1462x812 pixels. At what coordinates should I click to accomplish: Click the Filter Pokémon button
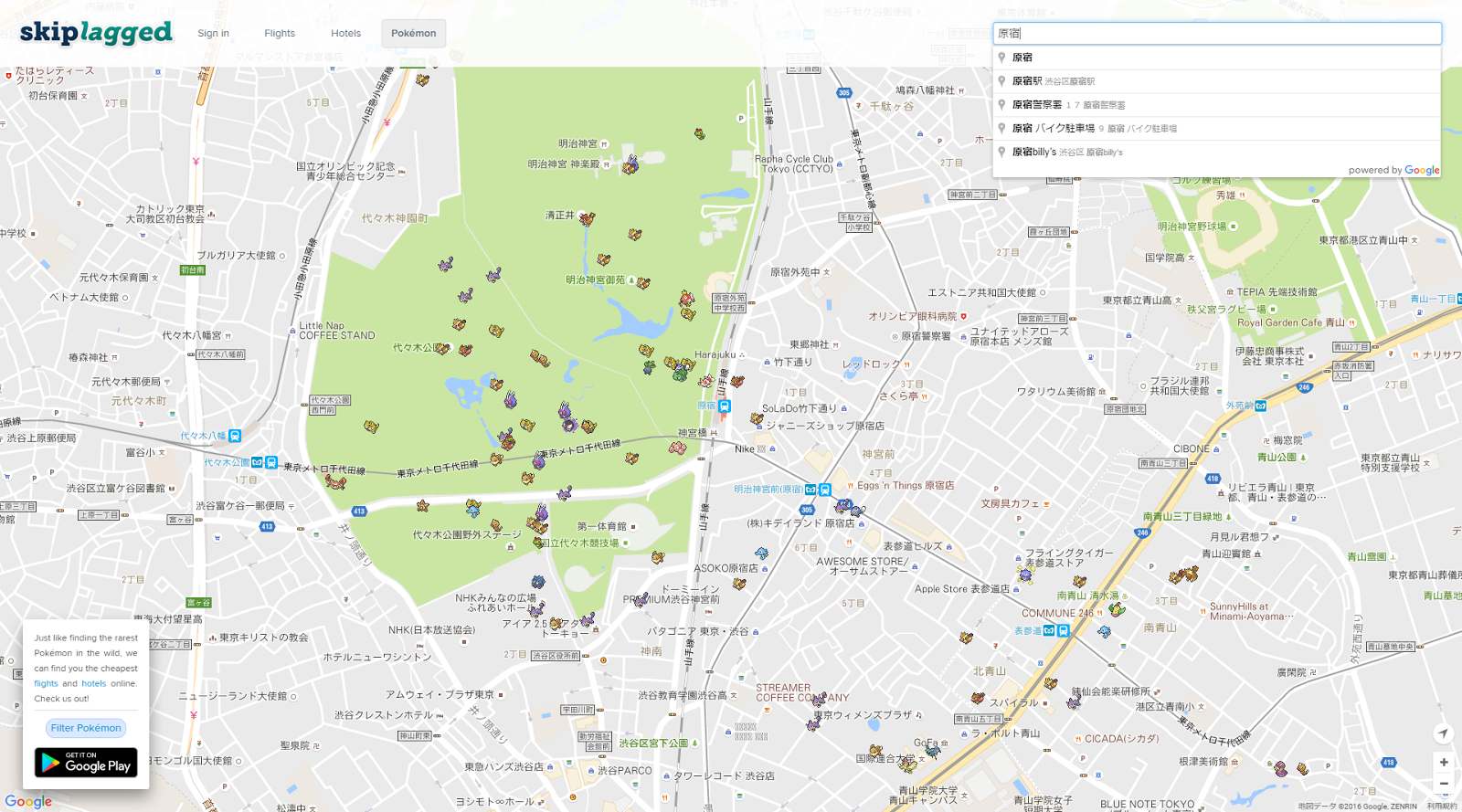click(86, 728)
